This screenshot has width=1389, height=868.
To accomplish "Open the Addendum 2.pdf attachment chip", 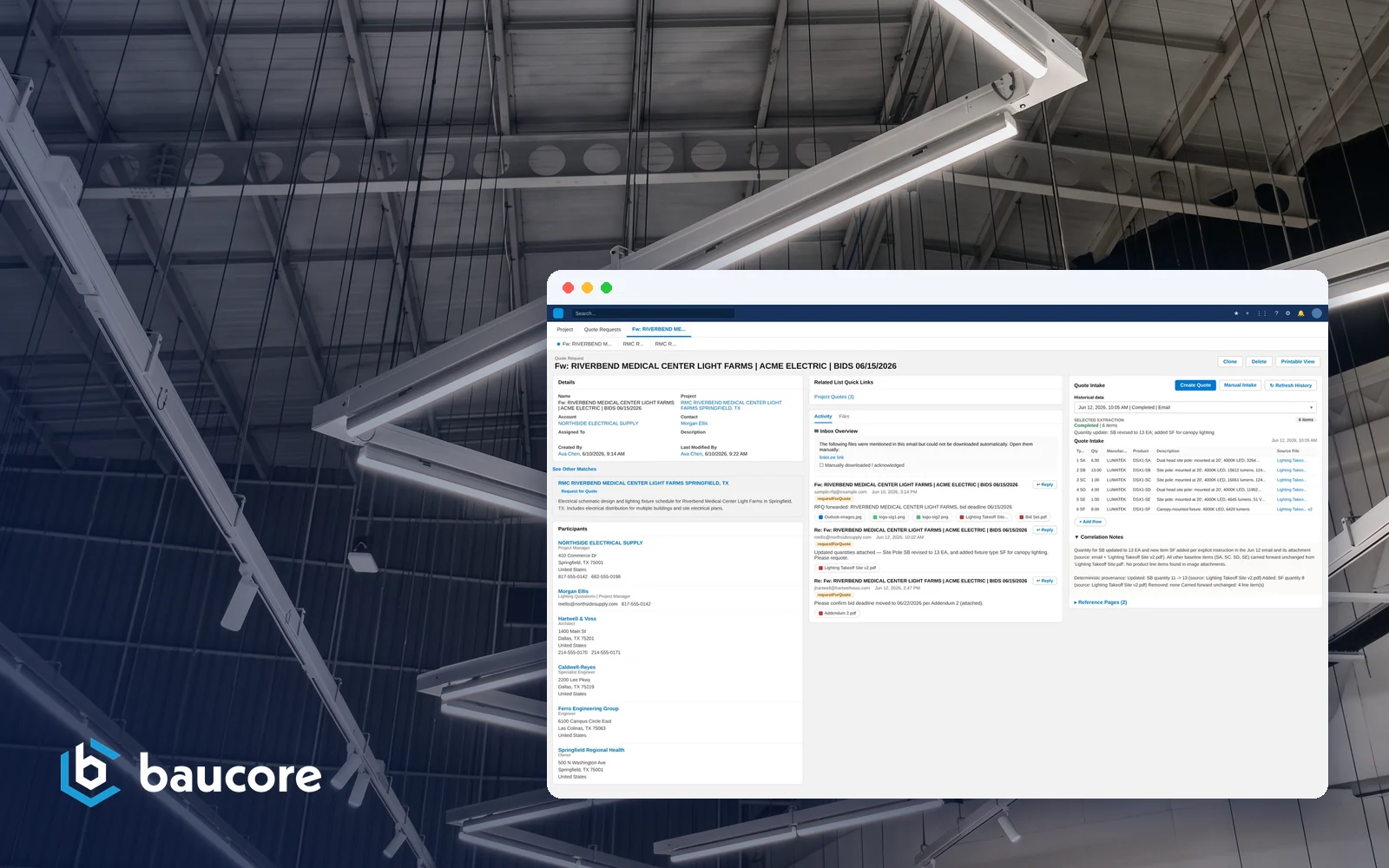I will coord(838,613).
